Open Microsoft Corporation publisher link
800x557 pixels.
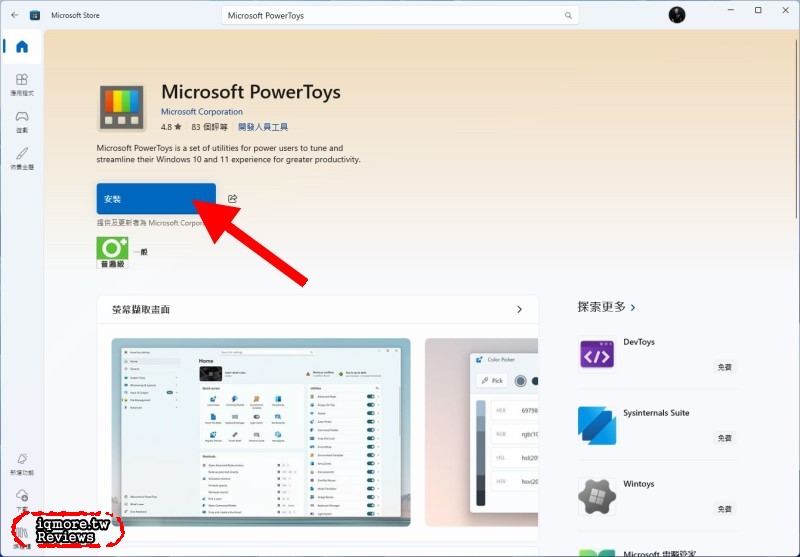[x=202, y=112]
